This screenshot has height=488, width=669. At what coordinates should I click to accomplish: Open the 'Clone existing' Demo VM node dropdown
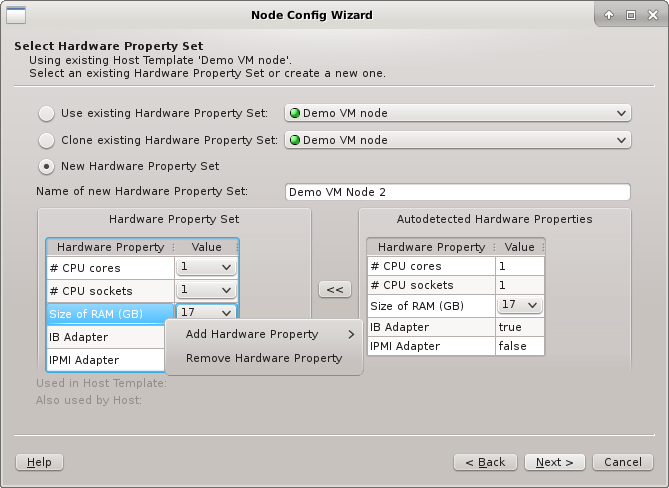tap(457, 140)
